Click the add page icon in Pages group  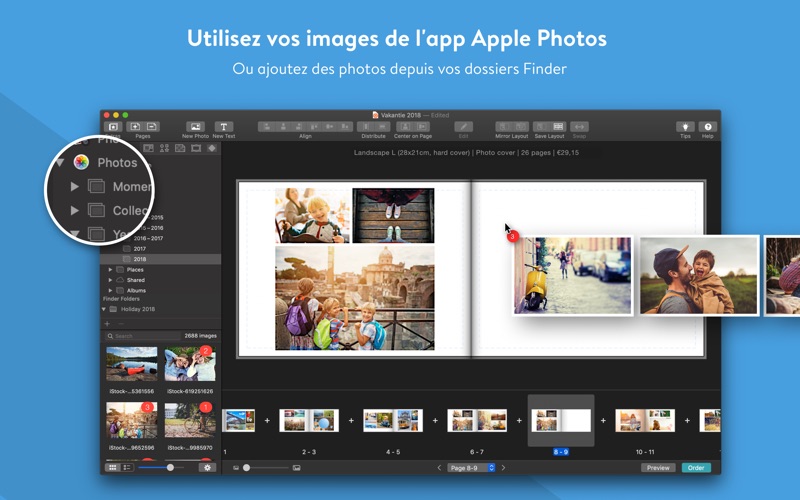click(135, 127)
